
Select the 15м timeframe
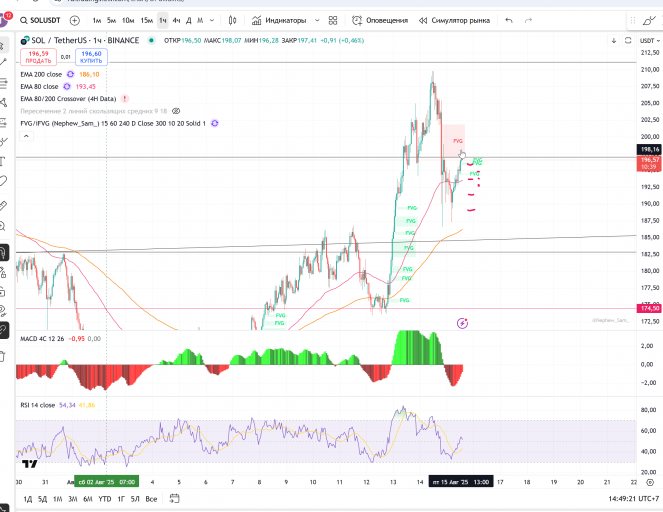pyautogui.click(x=147, y=20)
